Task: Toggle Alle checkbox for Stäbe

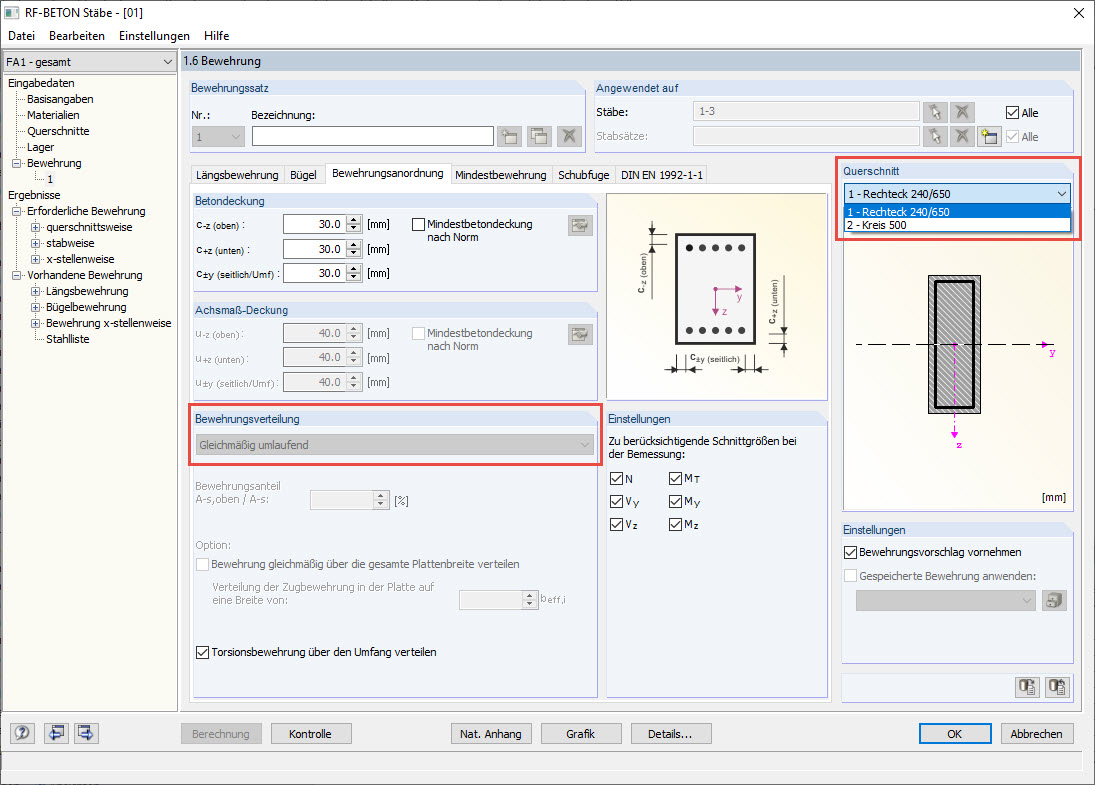Action: click(1012, 112)
